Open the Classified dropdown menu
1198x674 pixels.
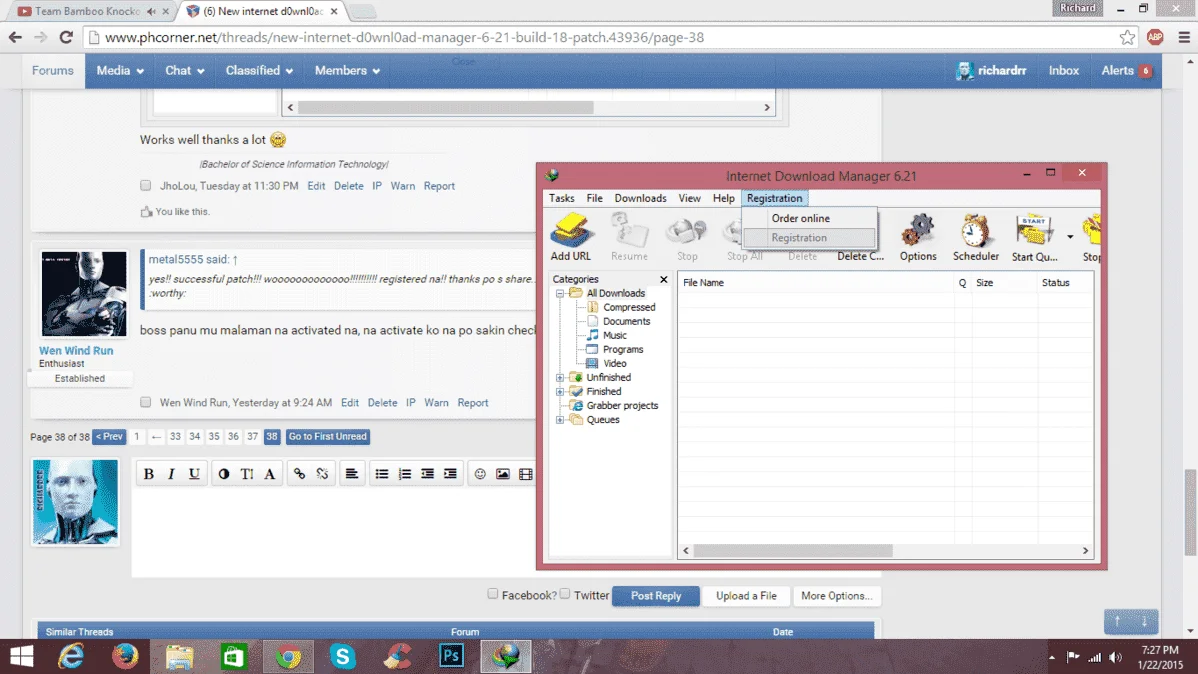(x=259, y=70)
